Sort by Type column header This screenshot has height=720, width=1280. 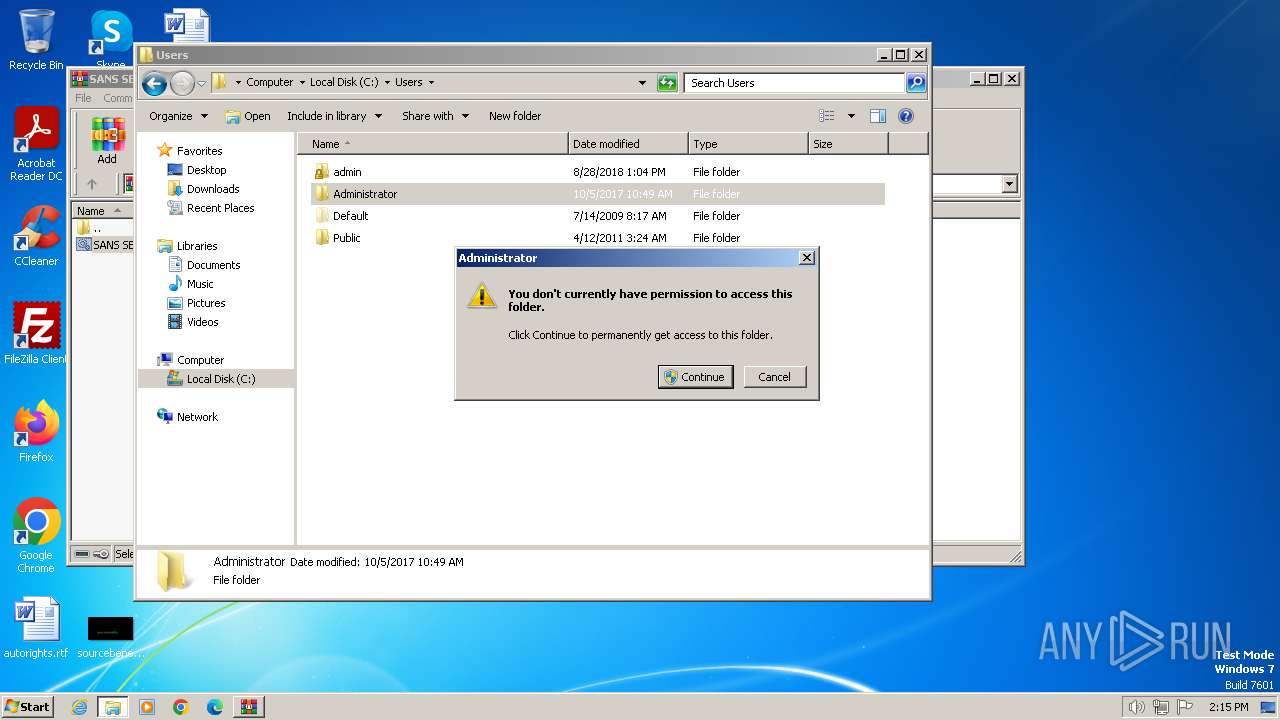(x=748, y=144)
